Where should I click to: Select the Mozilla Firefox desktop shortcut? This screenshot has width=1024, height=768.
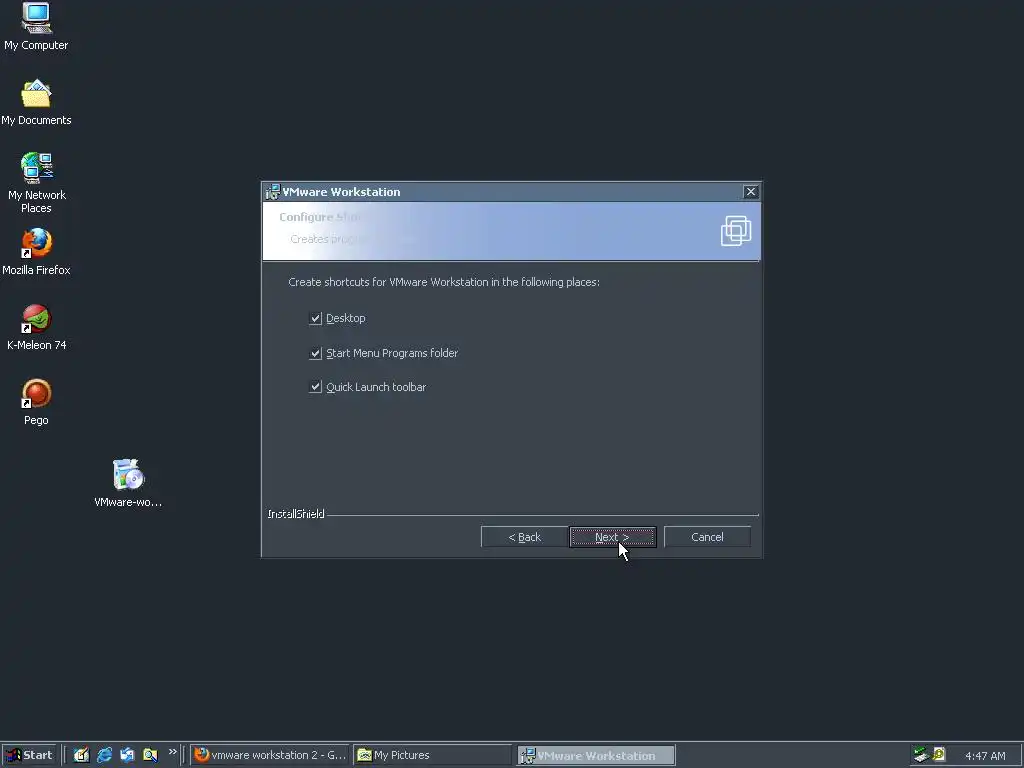point(36,251)
